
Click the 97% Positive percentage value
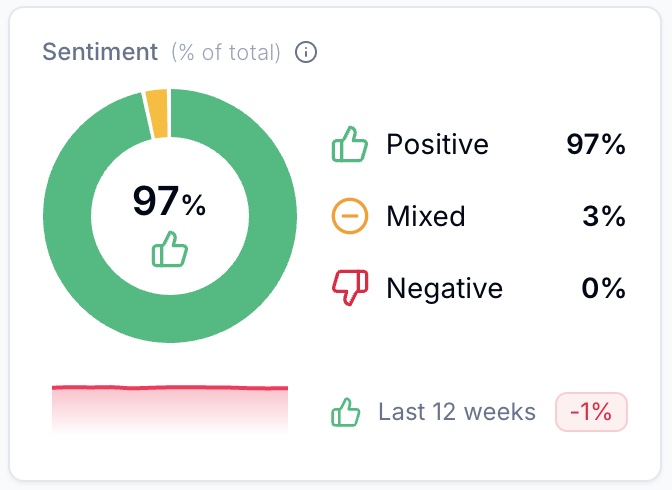coord(596,145)
